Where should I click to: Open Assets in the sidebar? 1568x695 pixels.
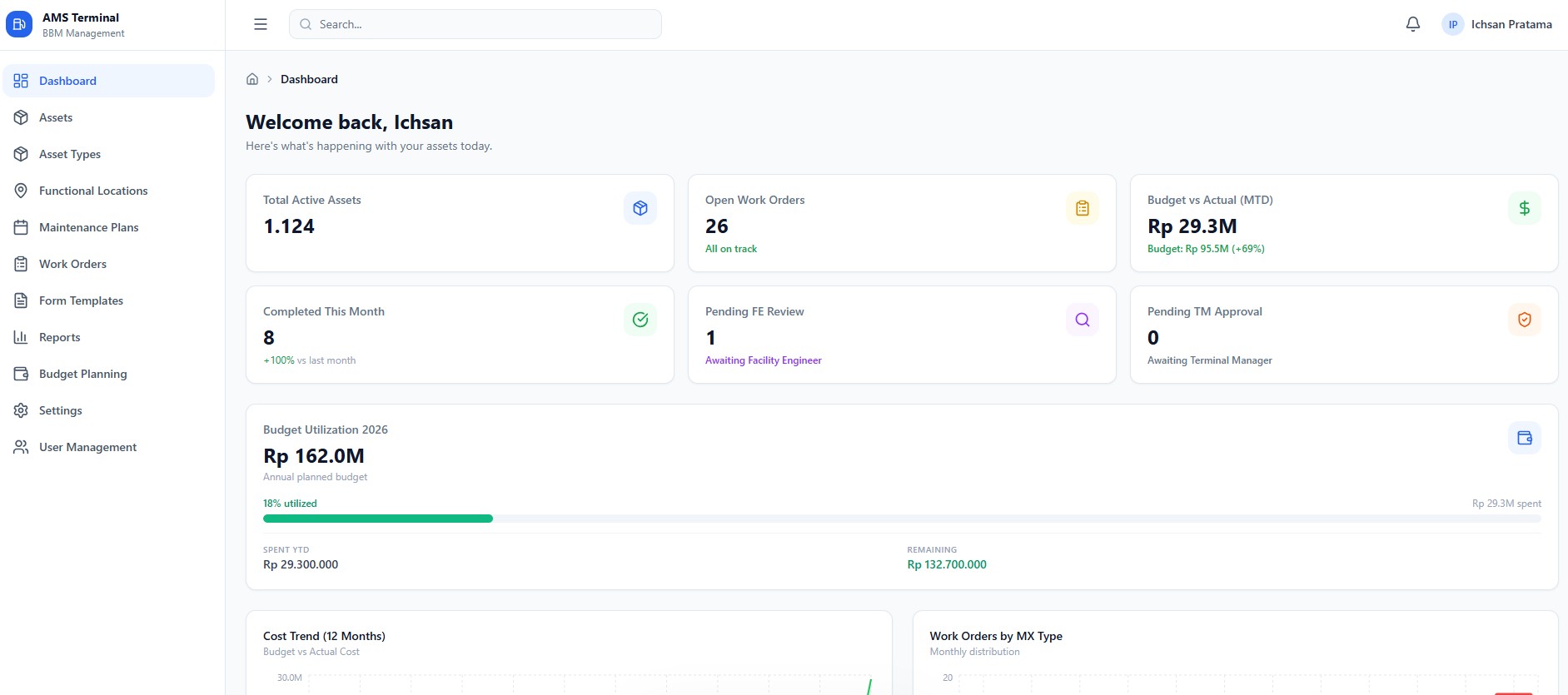tap(56, 117)
